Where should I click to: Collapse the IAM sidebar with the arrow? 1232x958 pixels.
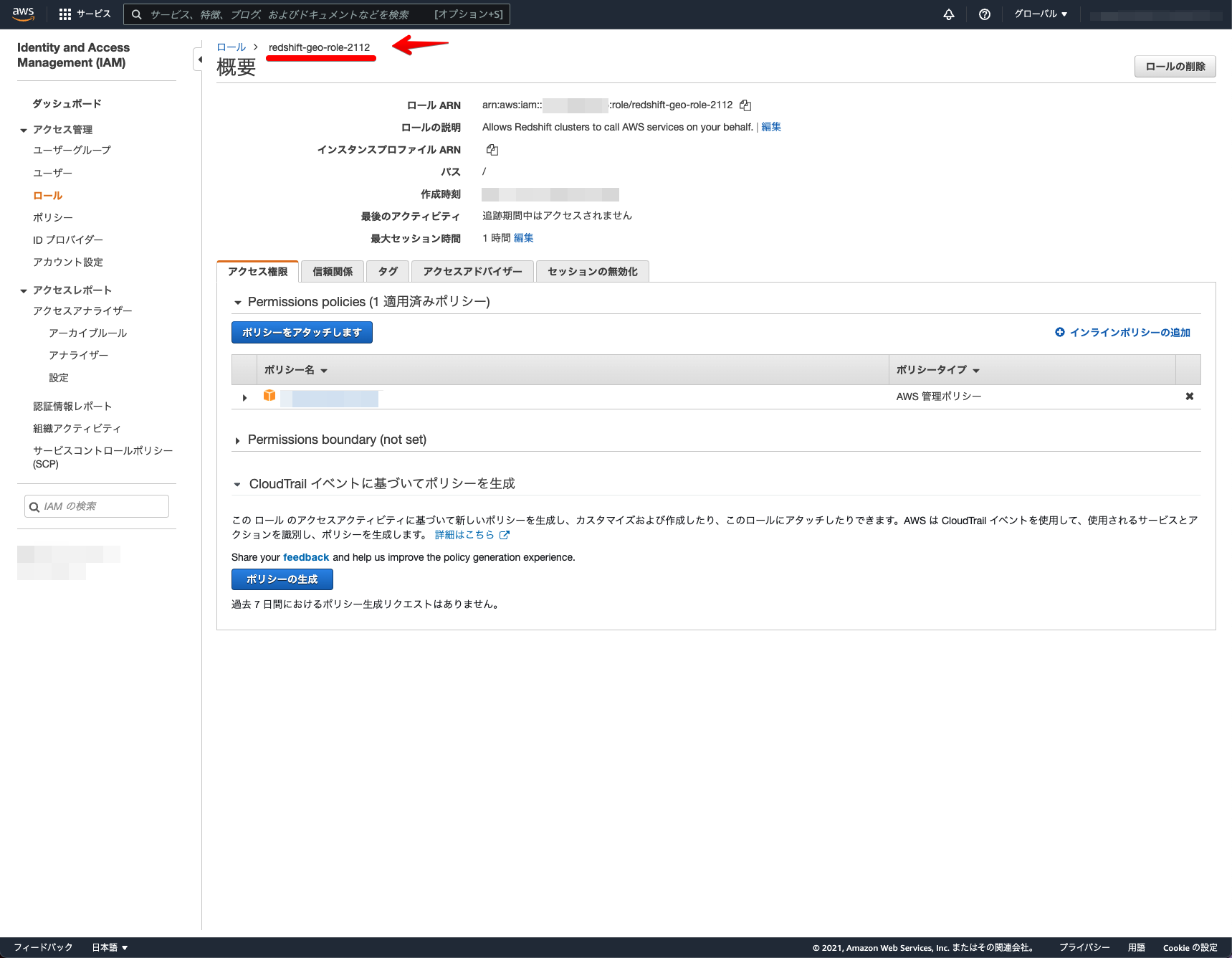click(x=199, y=59)
